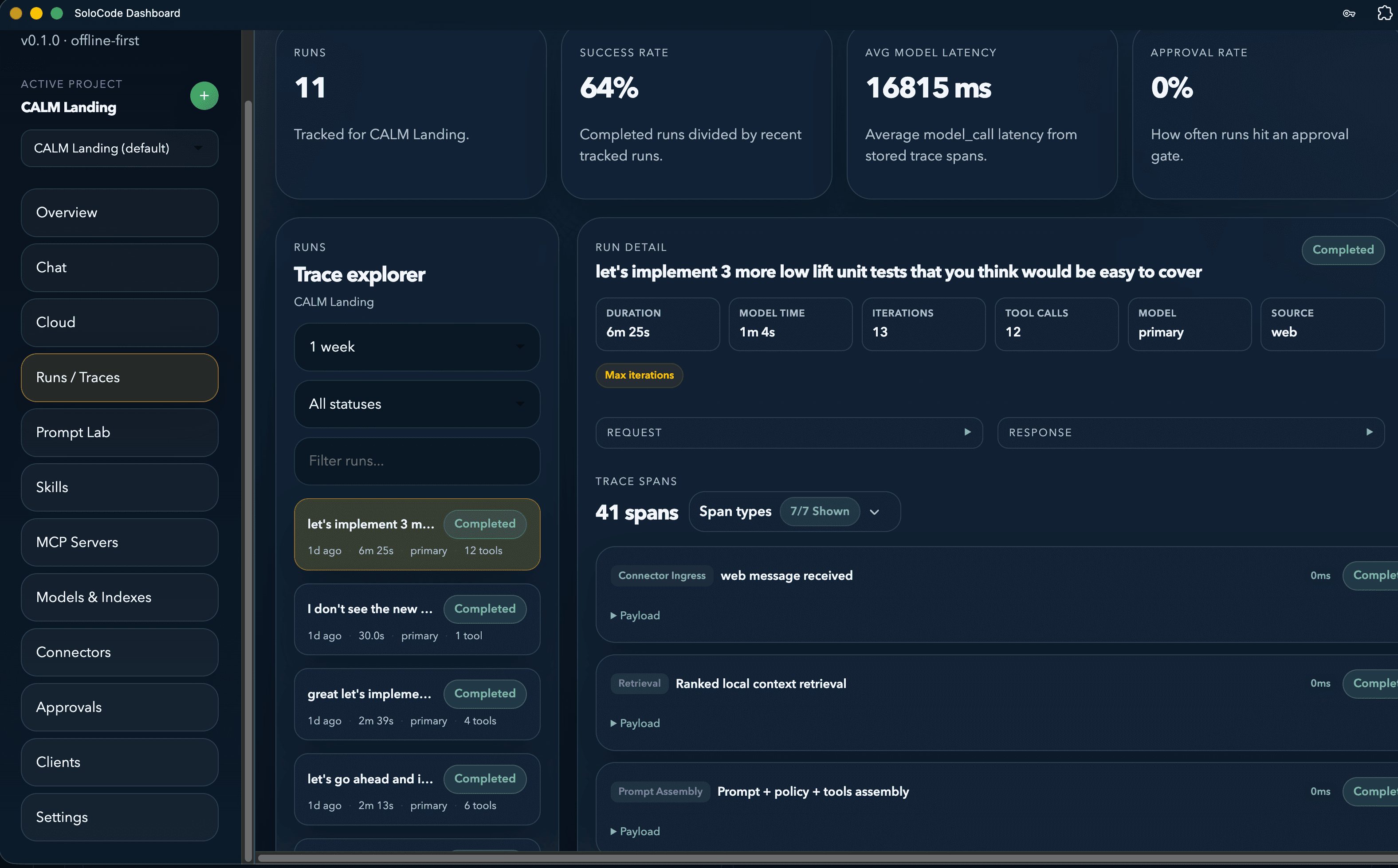1398x868 pixels.
Task: Select the "let's go ahead and i..." run
Action: click(416, 790)
